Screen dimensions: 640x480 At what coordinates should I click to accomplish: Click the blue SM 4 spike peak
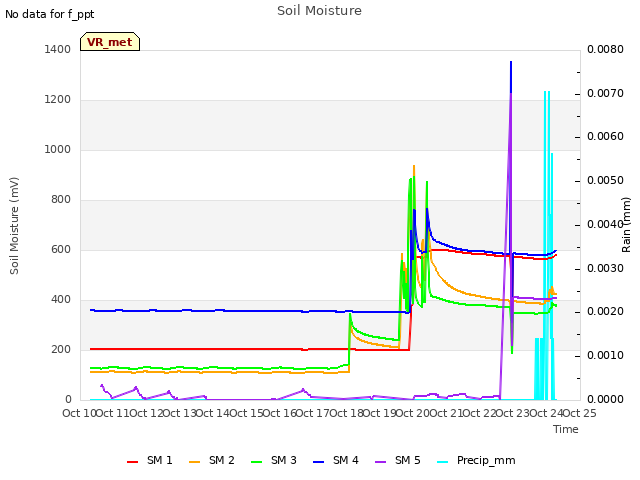point(511,62)
